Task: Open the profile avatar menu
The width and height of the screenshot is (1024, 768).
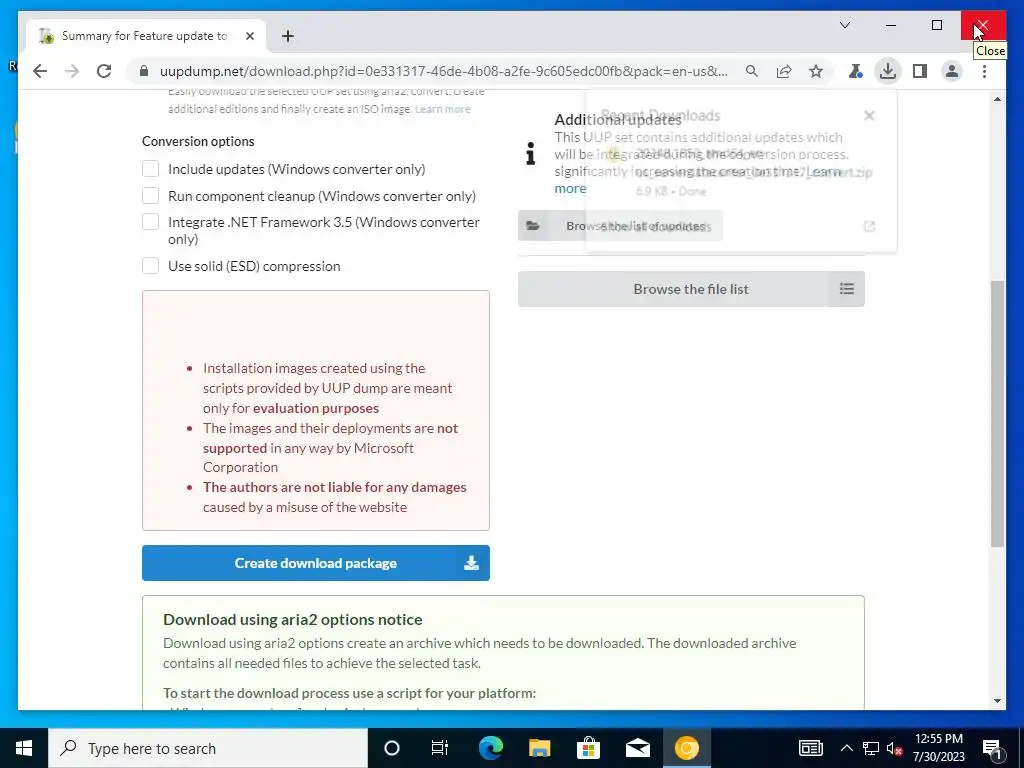Action: (952, 71)
